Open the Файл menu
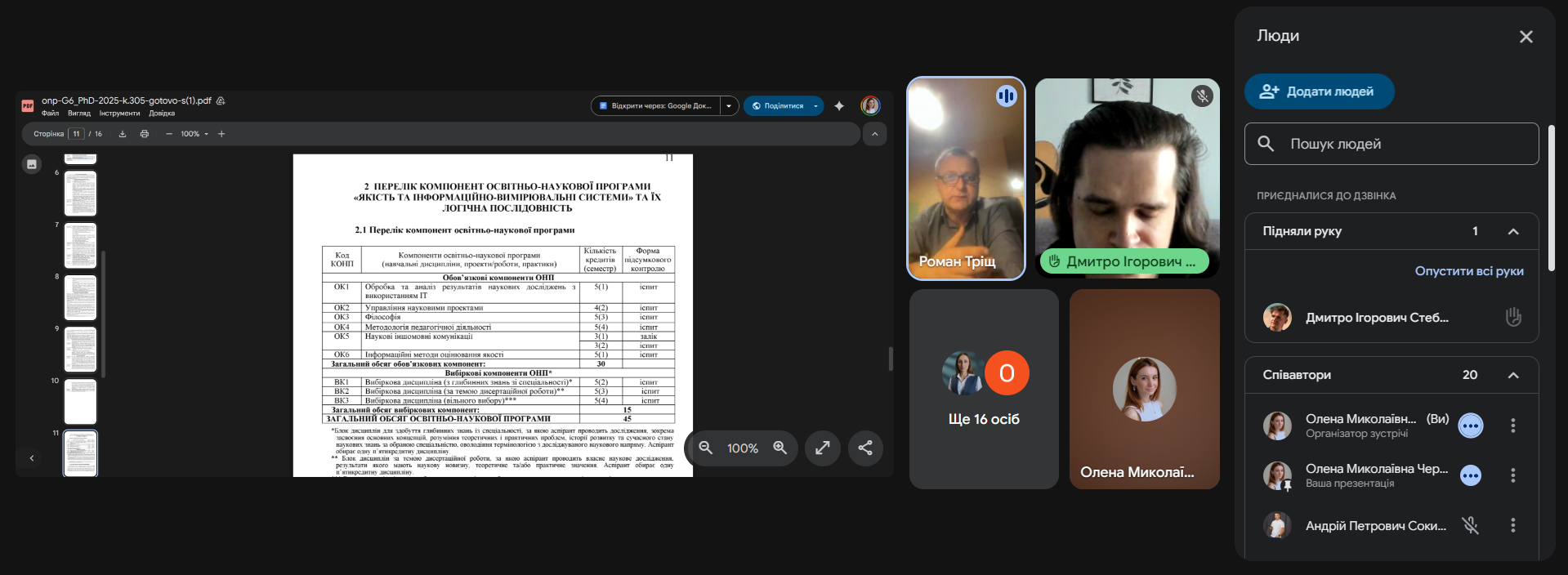This screenshot has width=1568, height=575. pos(50,114)
